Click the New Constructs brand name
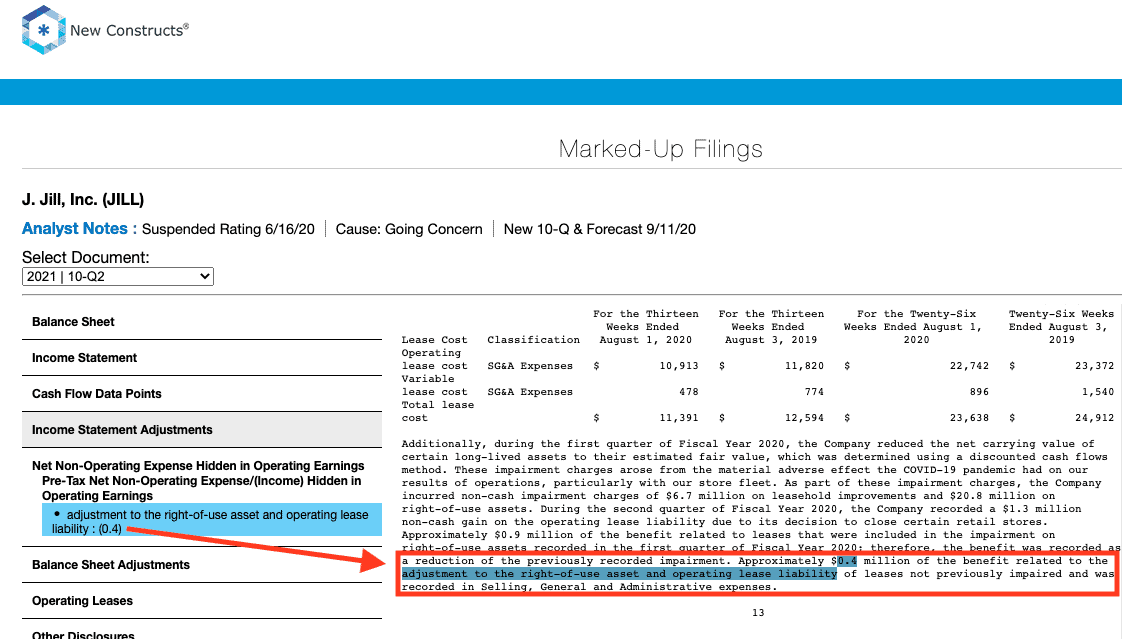Viewport: 1122px width, 639px height. click(x=130, y=30)
